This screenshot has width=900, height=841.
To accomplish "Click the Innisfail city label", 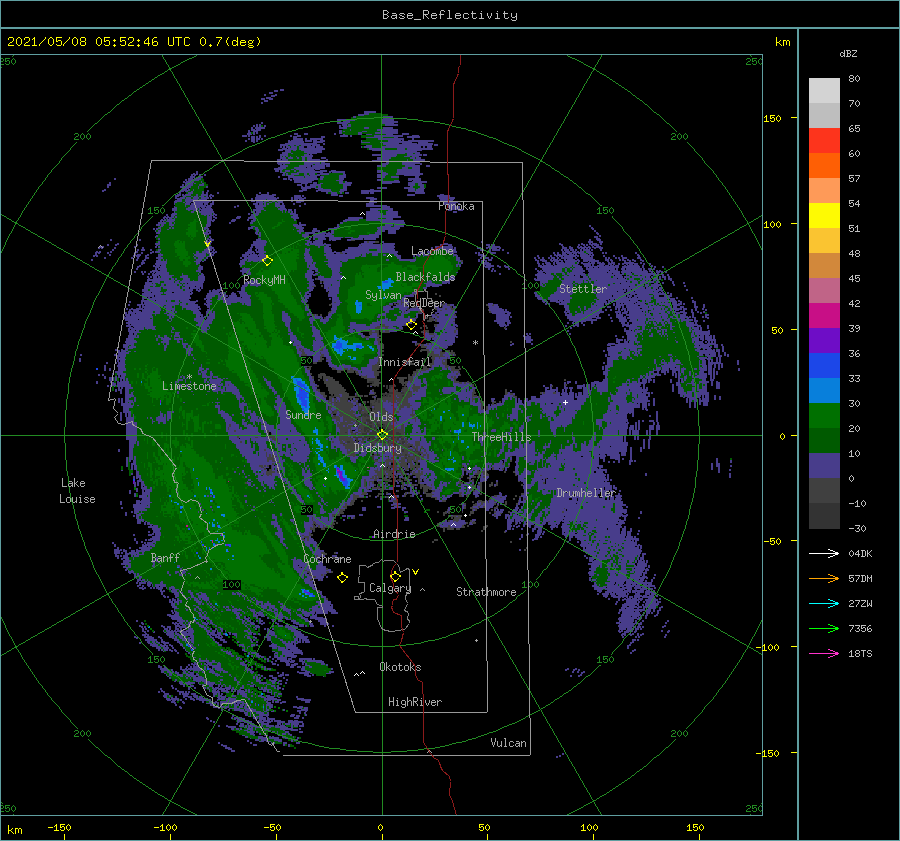I will tap(404, 362).
